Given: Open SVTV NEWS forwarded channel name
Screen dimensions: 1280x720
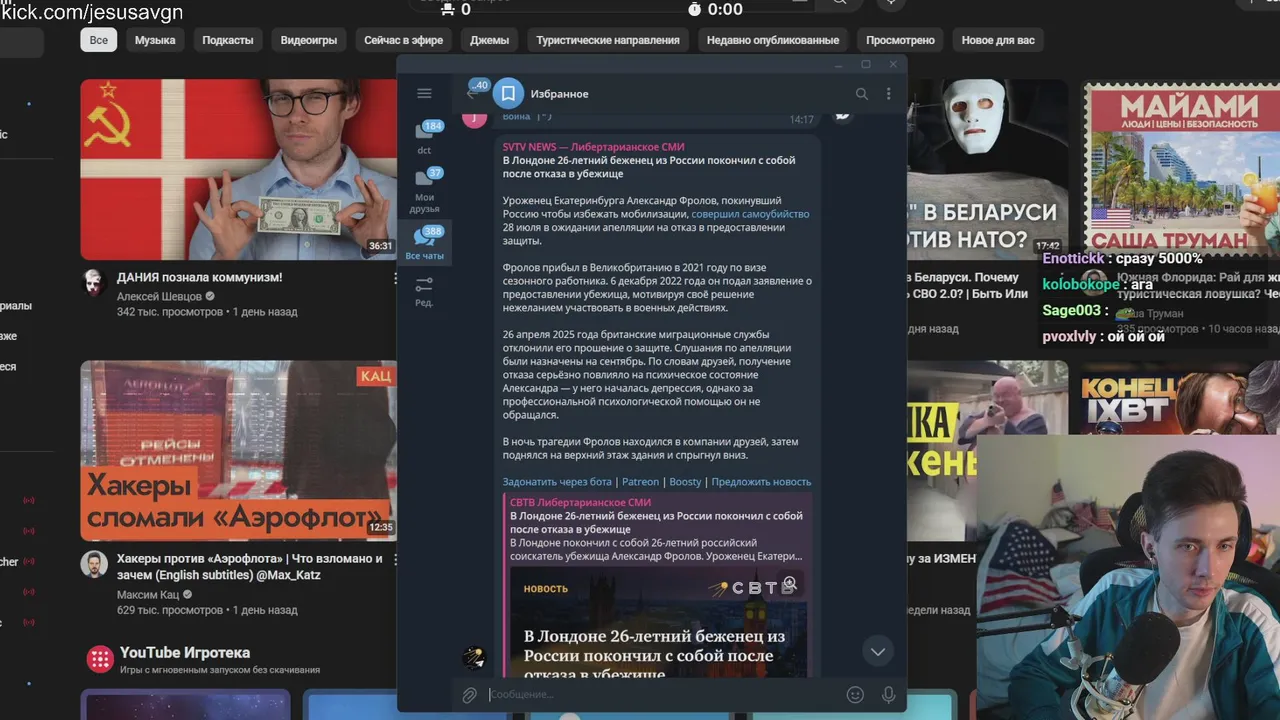Looking at the screenshot, I should [x=594, y=147].
